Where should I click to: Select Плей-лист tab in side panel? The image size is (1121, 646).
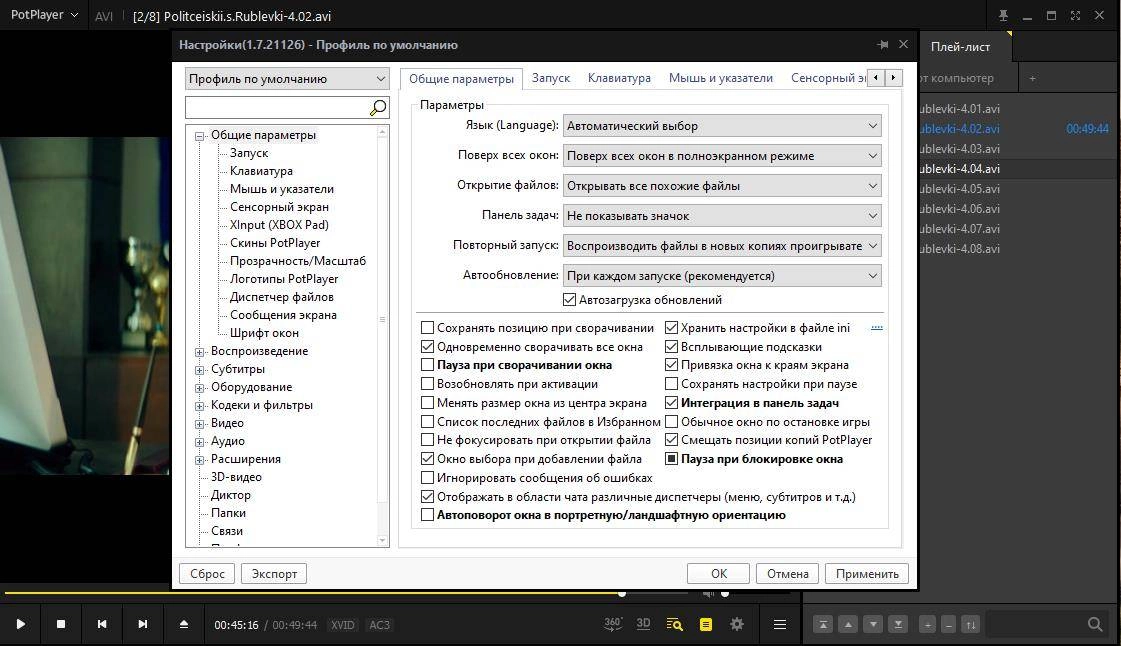click(x=960, y=46)
